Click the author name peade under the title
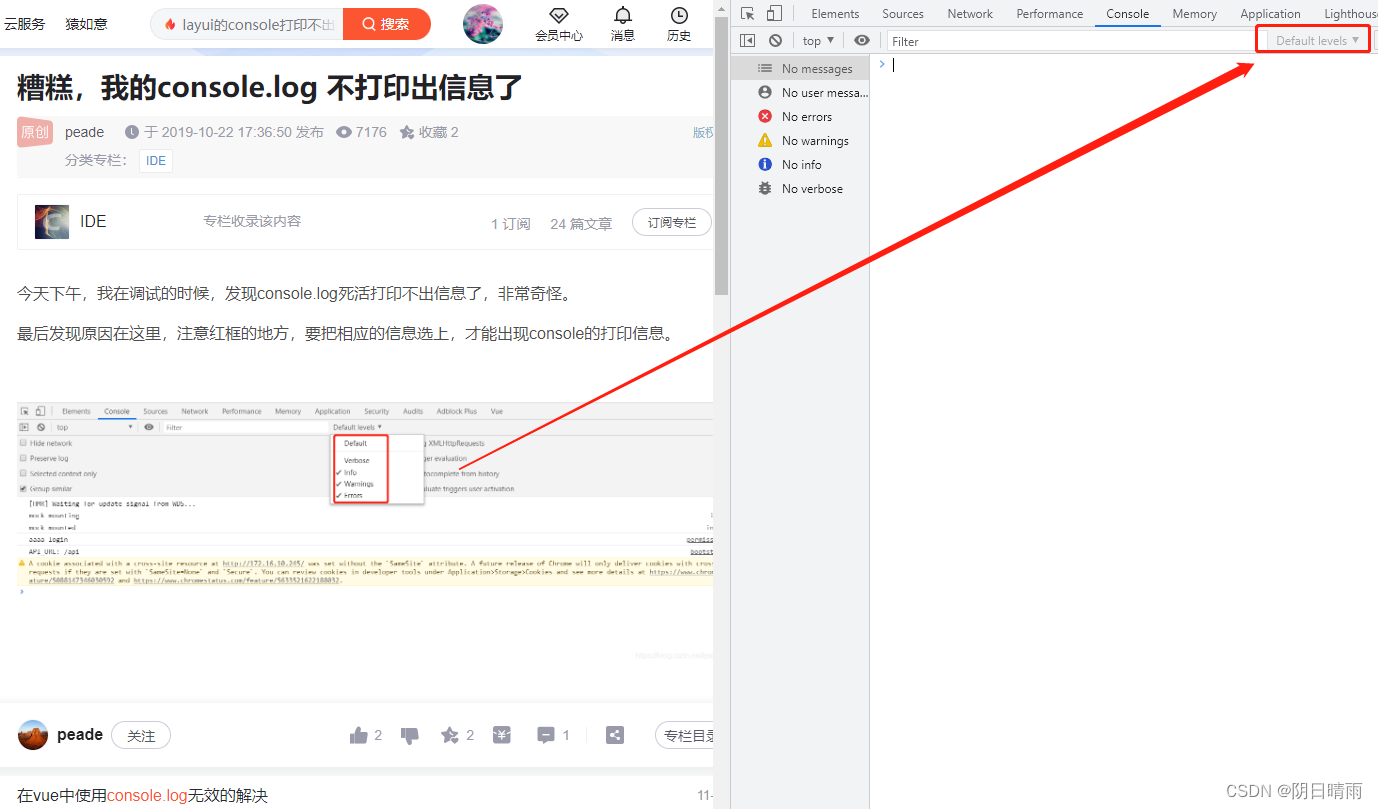 pyautogui.click(x=85, y=132)
